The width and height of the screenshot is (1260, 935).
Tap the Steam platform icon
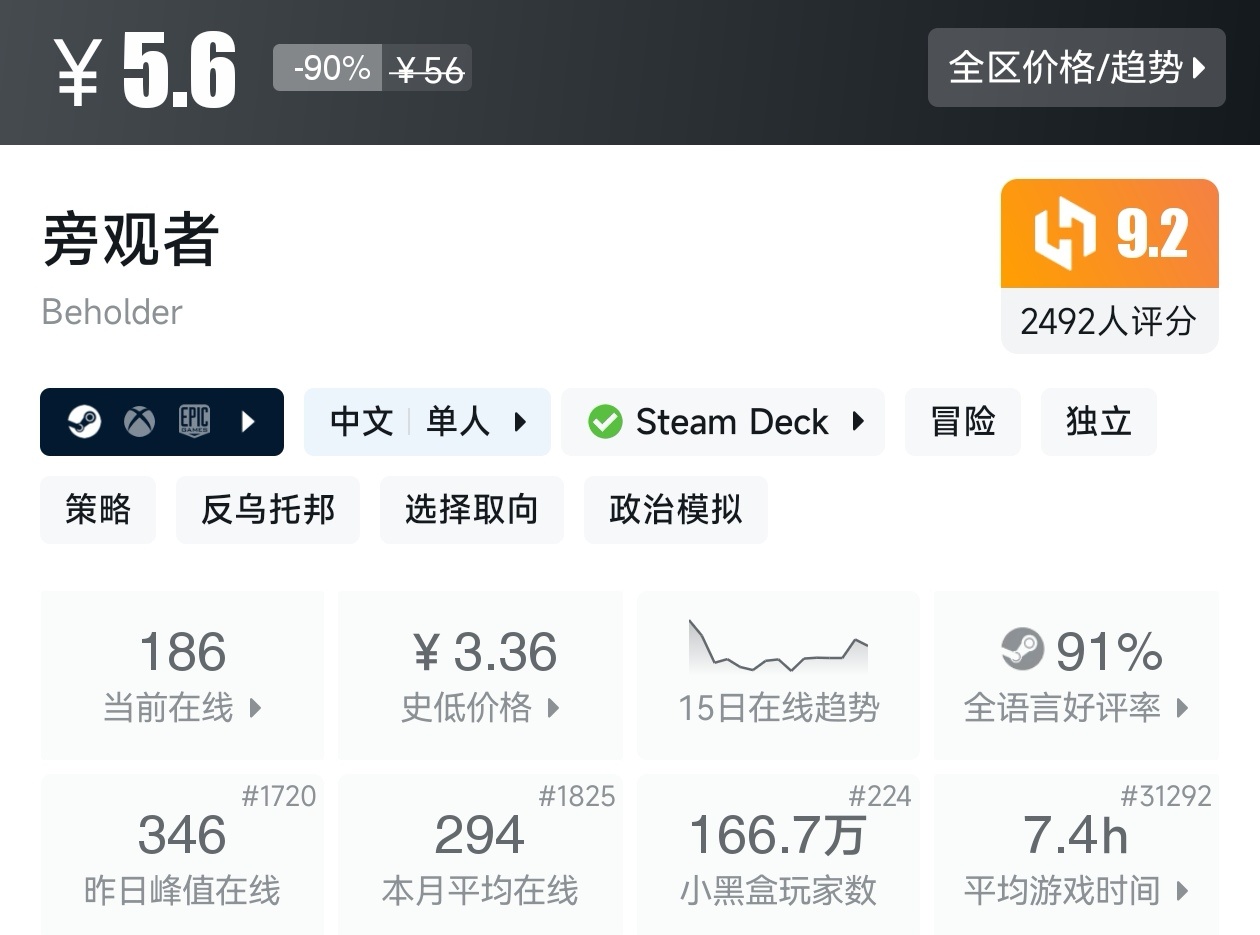click(x=84, y=422)
